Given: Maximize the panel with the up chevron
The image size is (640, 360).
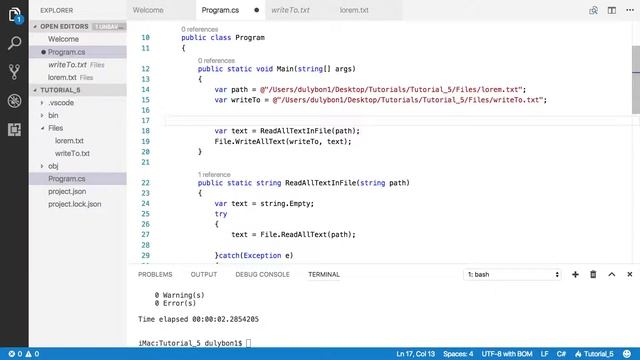Looking at the screenshot, I should 611,274.
